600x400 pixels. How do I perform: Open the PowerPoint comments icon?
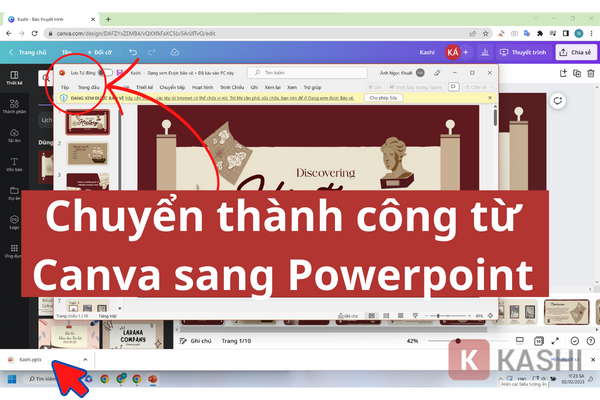453,87
